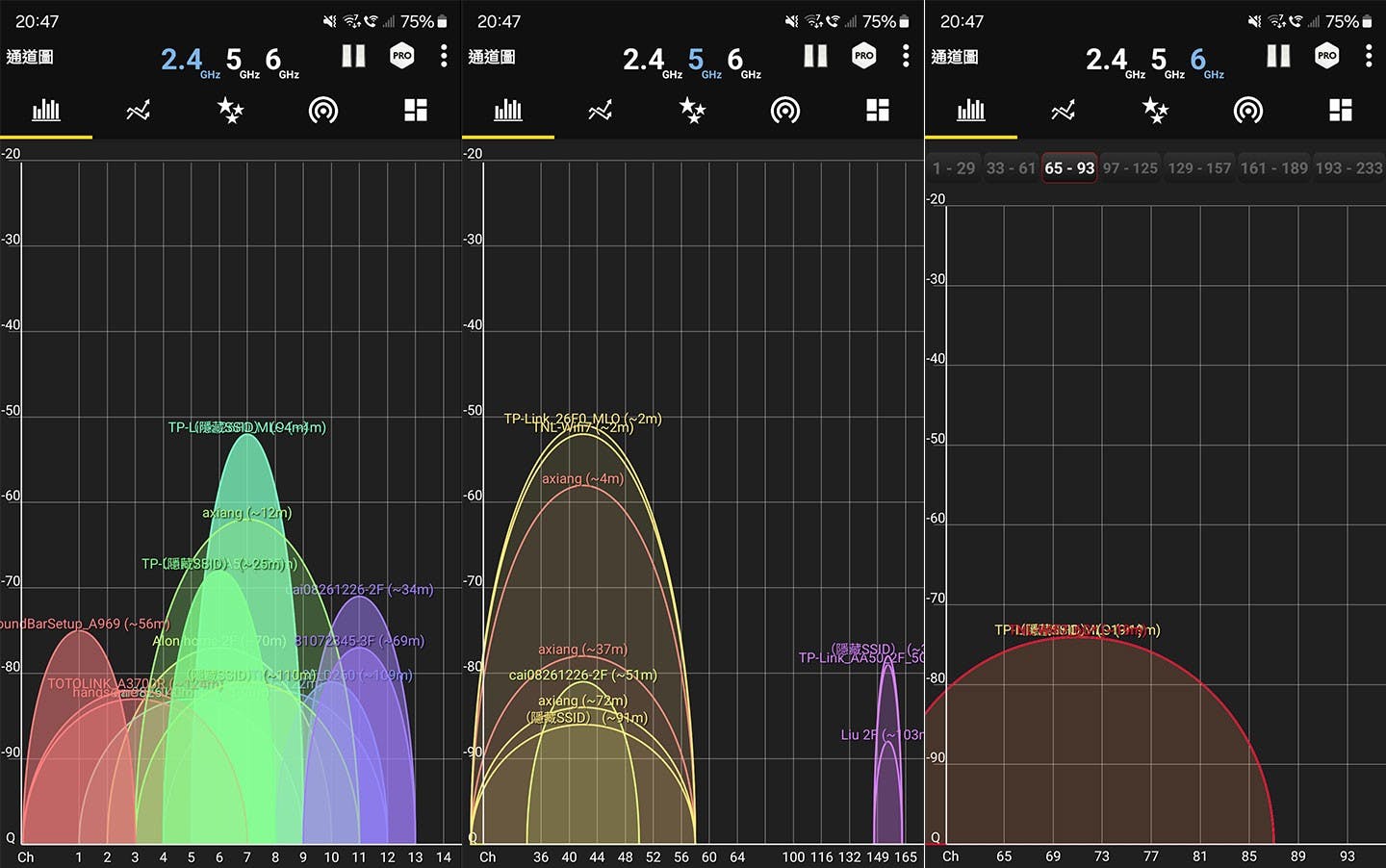
Task: Pause scanning on the 2.4 GHz channel screen
Action: pos(353,57)
